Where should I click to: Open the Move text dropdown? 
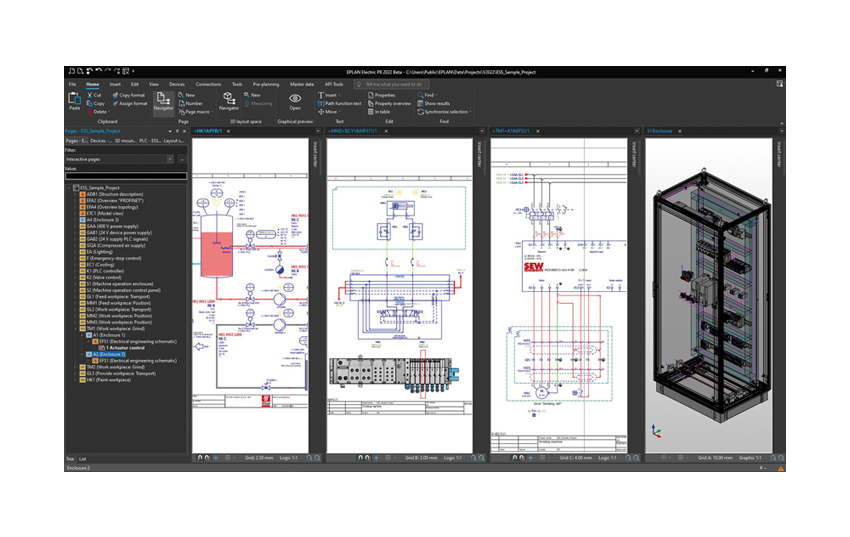coord(339,112)
